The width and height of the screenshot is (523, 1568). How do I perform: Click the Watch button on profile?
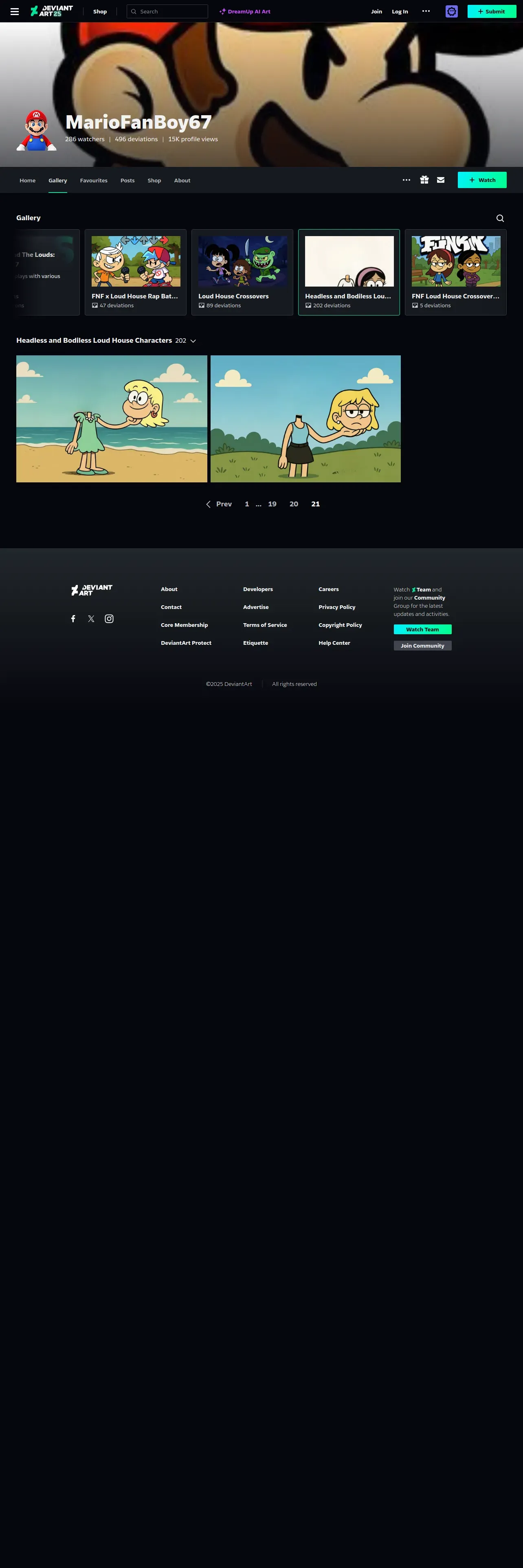coord(482,180)
